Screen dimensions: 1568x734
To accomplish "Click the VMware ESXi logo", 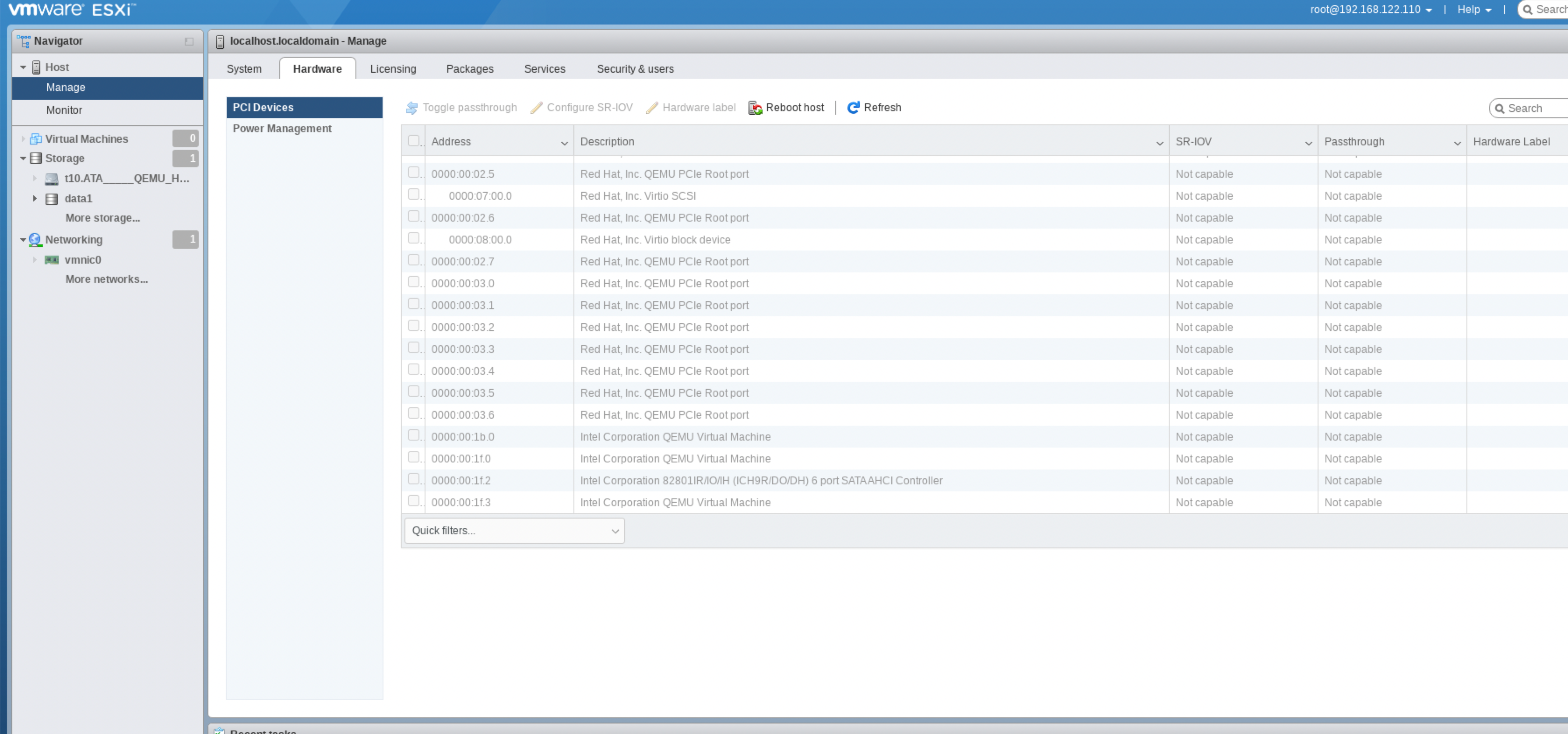I will pyautogui.click(x=71, y=10).
